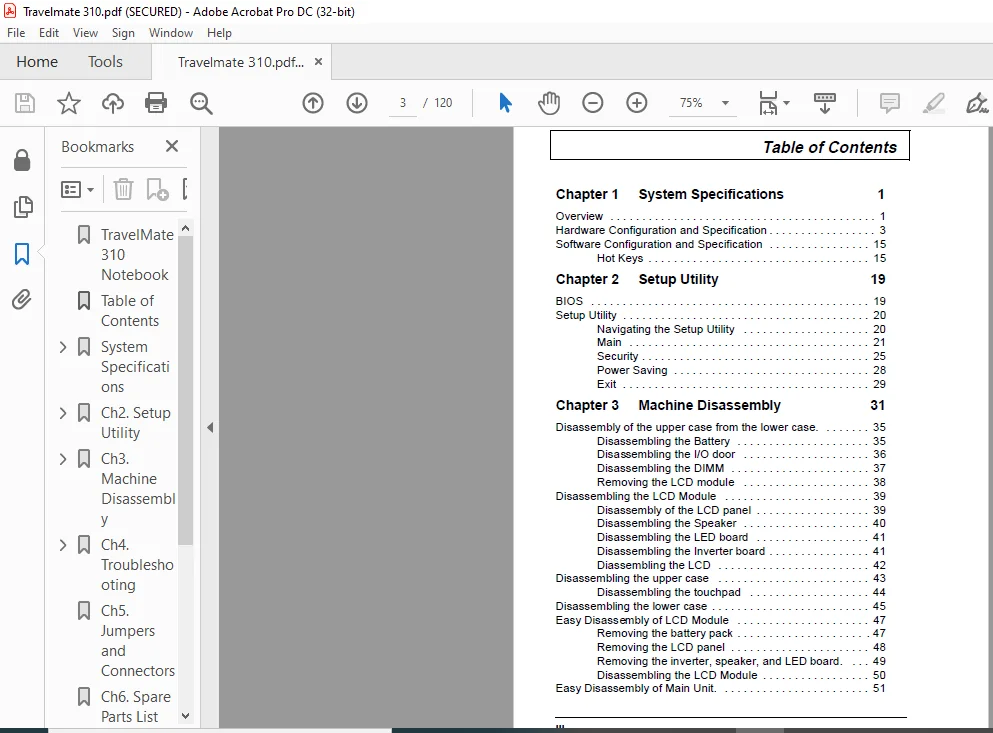993x733 pixels.
Task: Open the Window menu
Action: (x=170, y=33)
